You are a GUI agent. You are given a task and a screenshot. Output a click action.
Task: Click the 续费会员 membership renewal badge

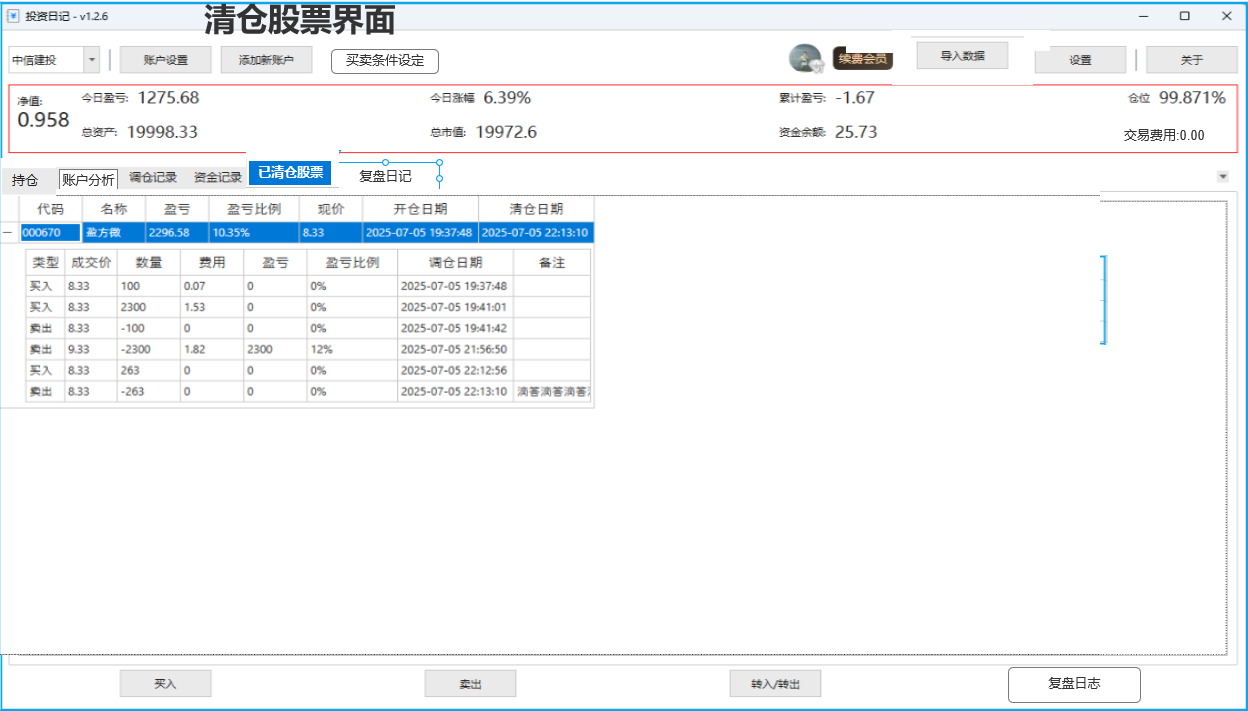point(865,58)
